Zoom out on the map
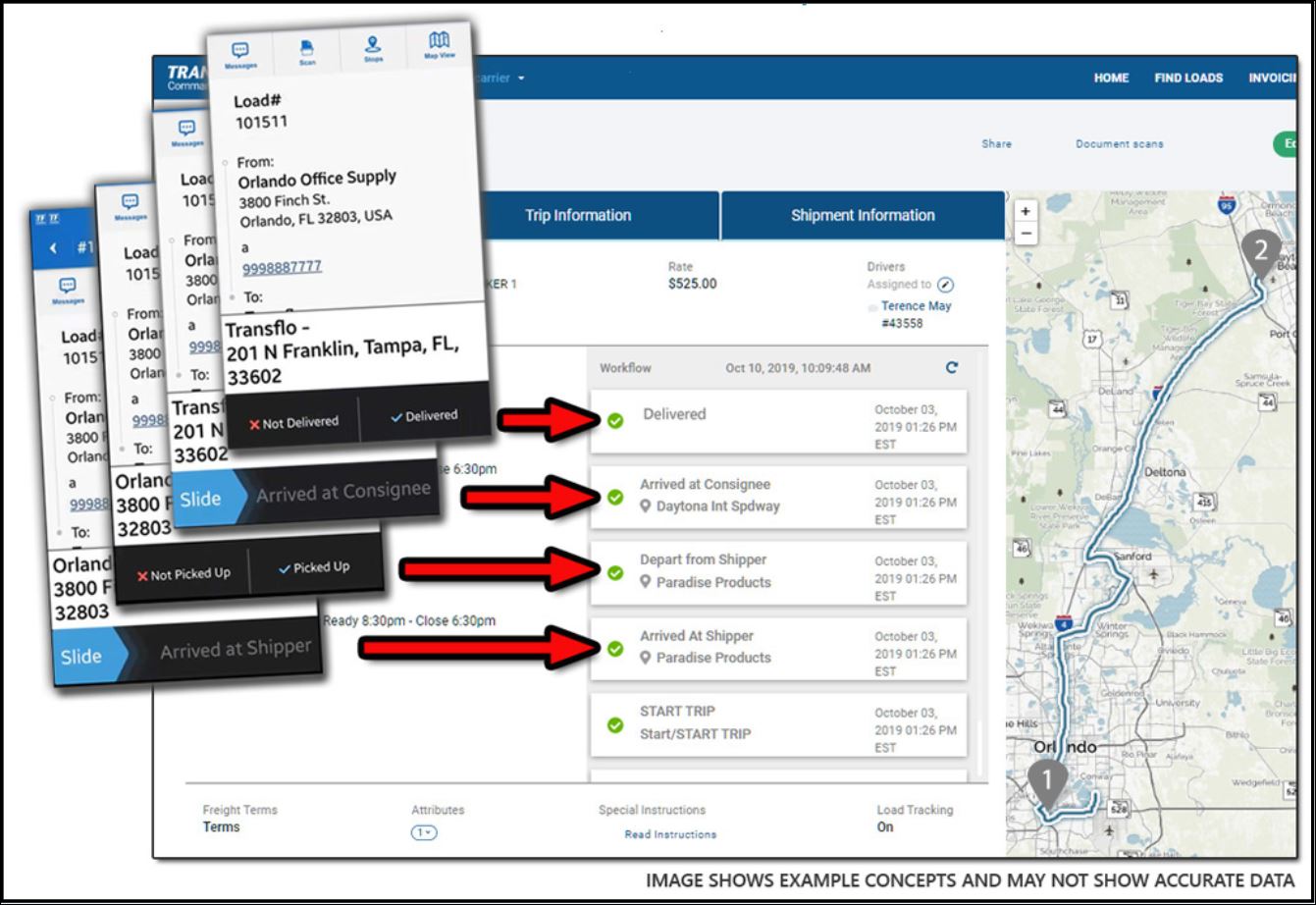This screenshot has height=905, width=1316. tap(1026, 234)
